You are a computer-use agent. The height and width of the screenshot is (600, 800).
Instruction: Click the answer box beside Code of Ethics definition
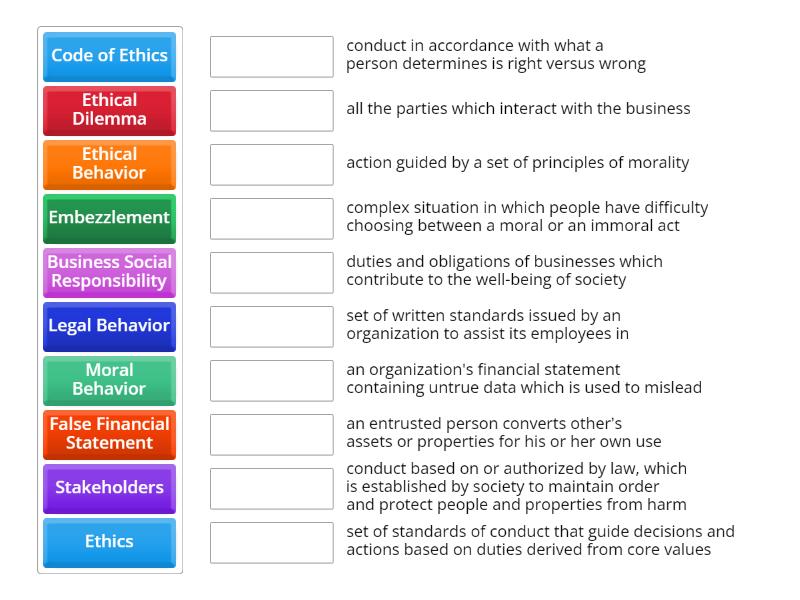point(271,57)
